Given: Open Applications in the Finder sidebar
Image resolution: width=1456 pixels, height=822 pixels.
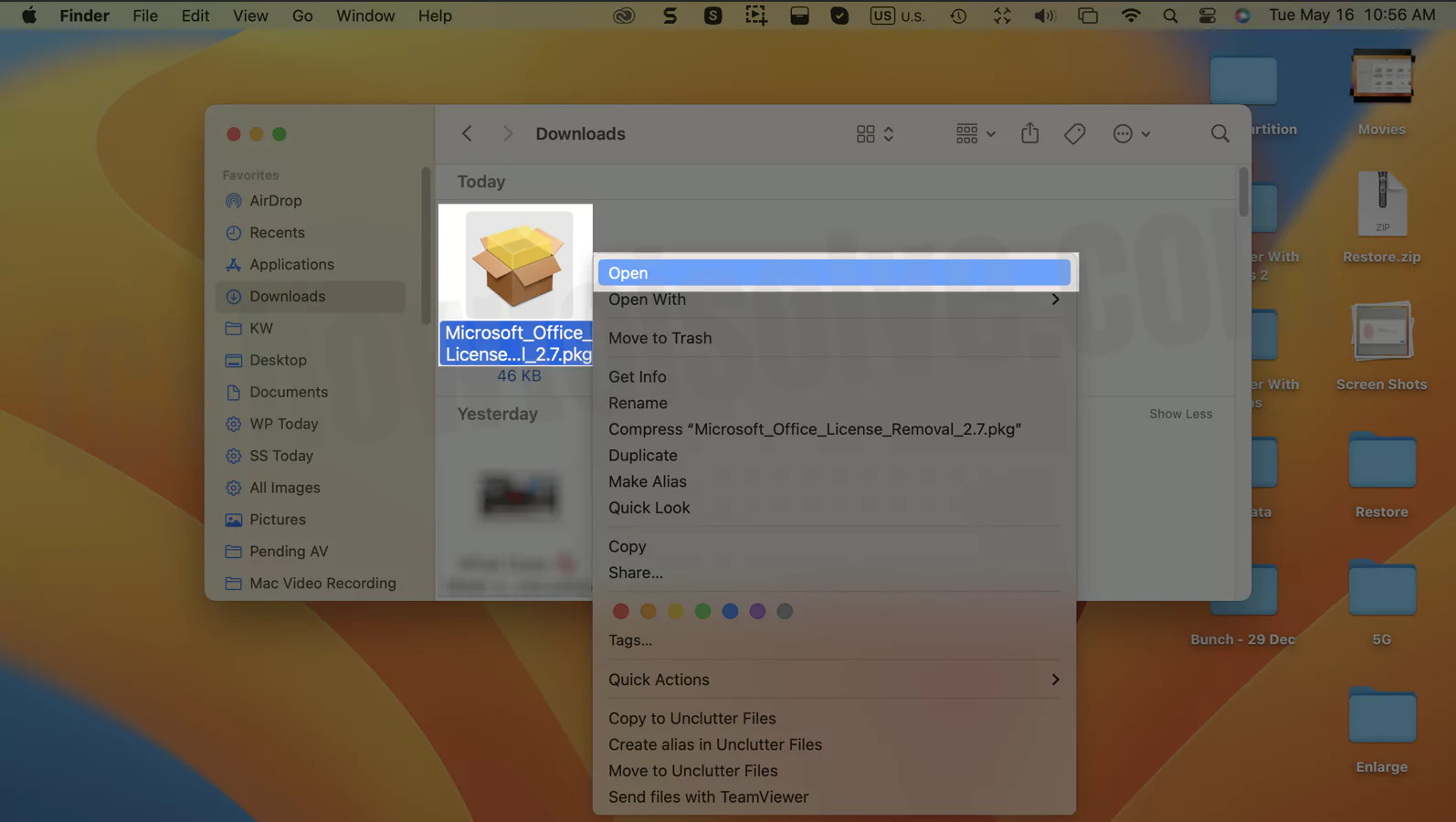Looking at the screenshot, I should pos(291,265).
